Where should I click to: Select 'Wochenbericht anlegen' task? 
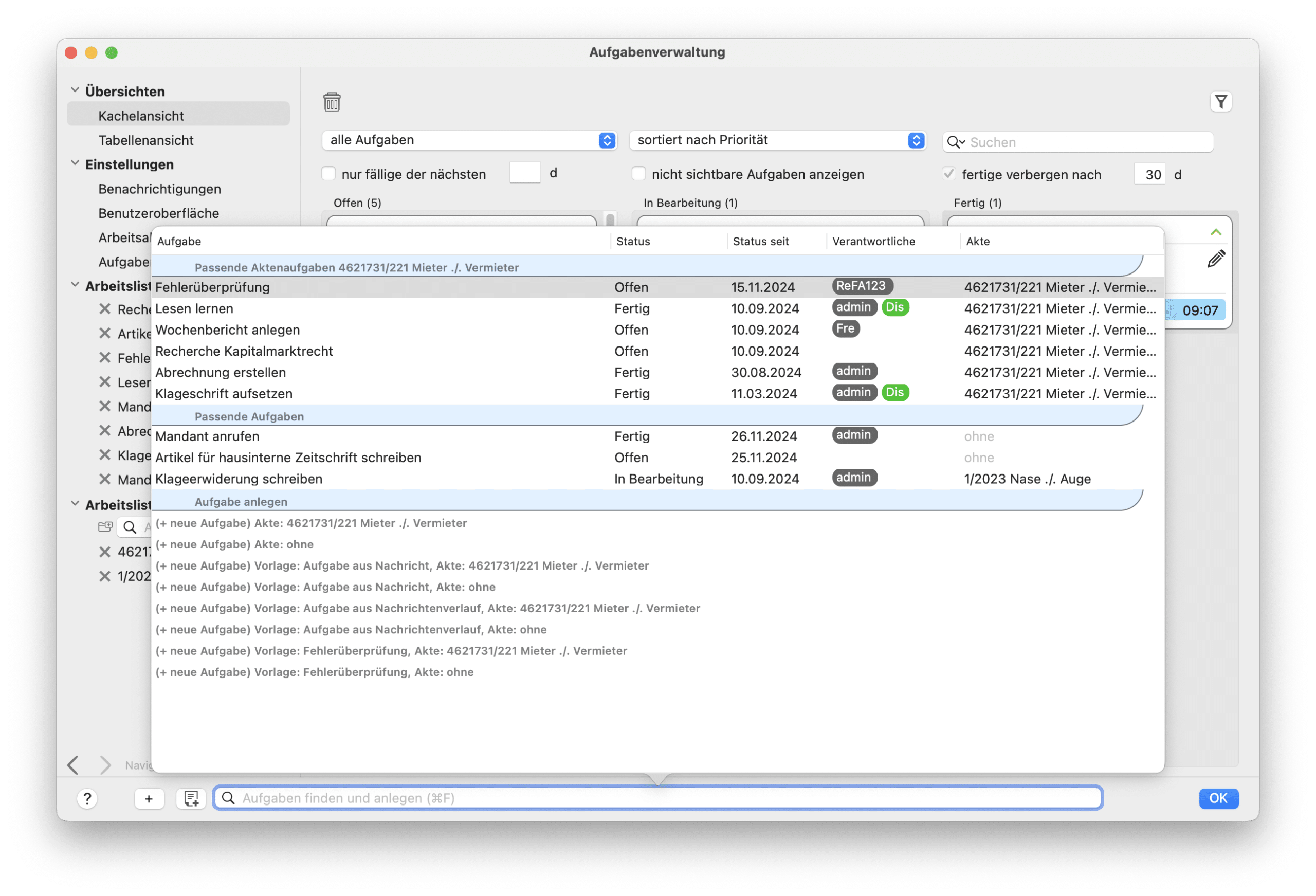(x=657, y=330)
